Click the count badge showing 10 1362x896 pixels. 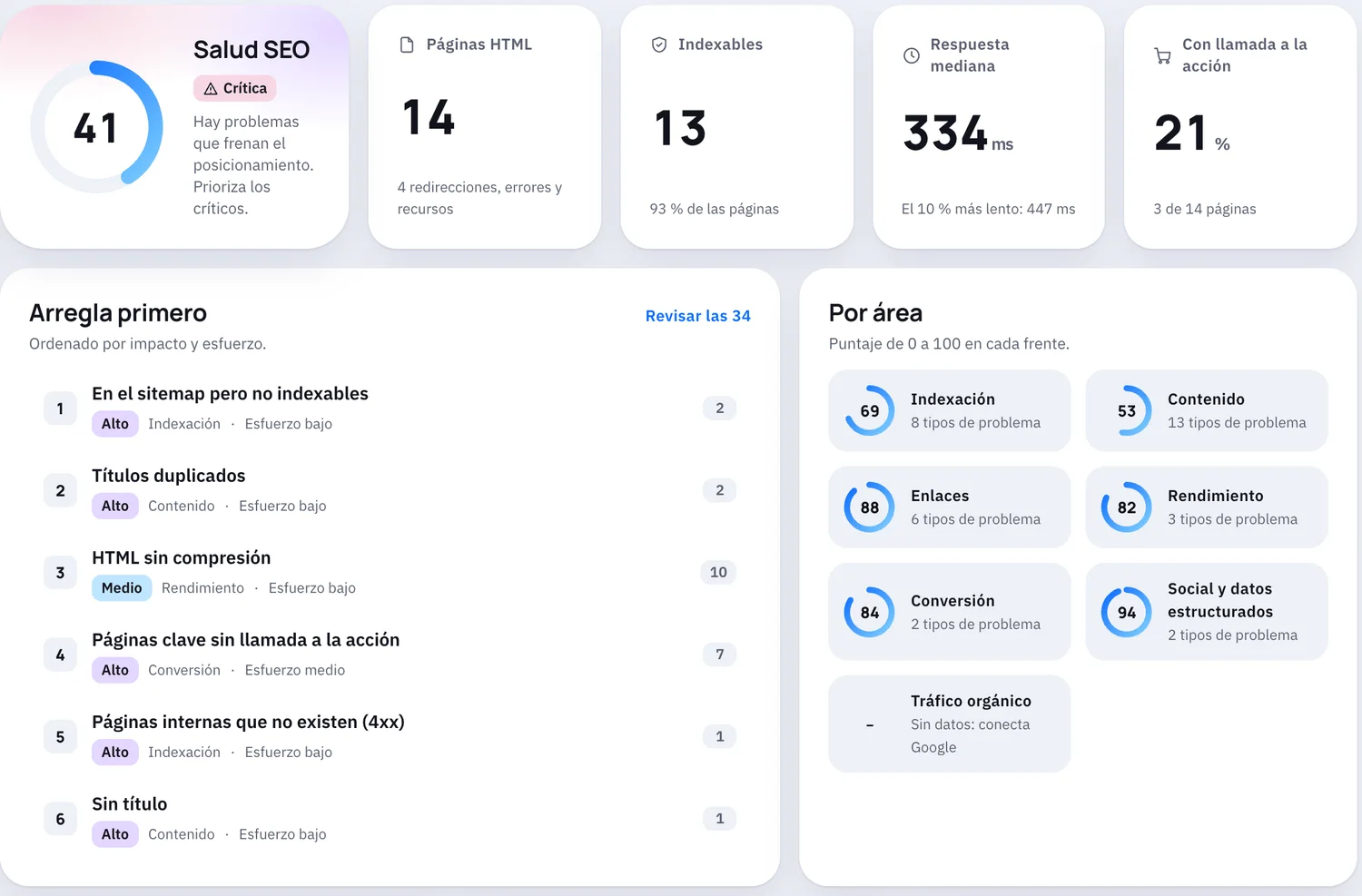coord(718,573)
